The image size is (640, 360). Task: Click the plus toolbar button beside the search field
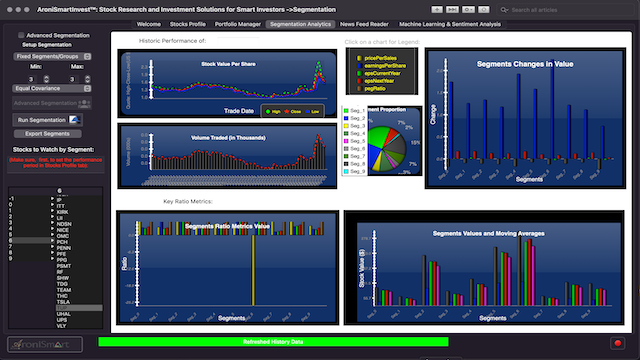[x=437, y=9]
